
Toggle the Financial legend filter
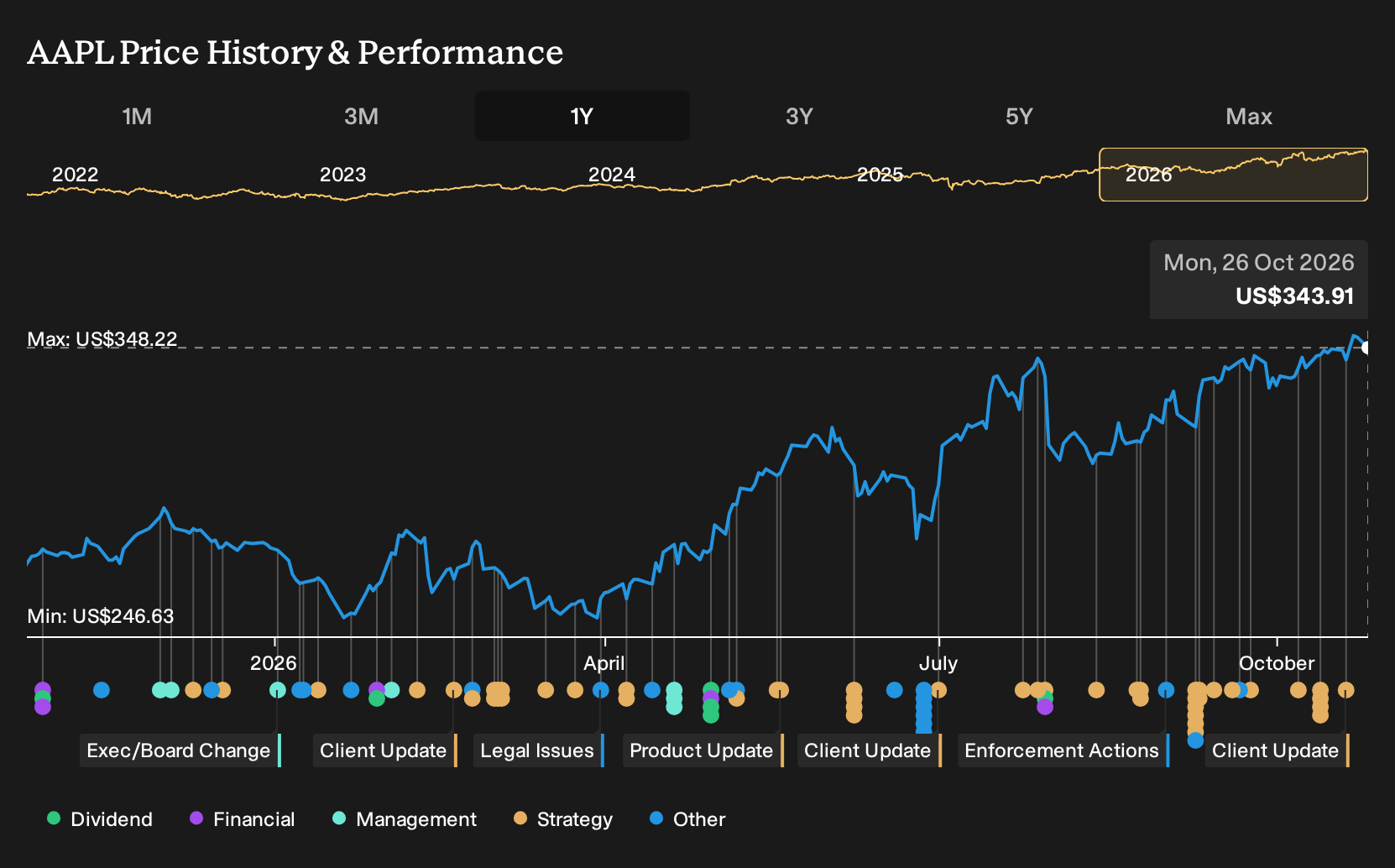click(x=243, y=819)
